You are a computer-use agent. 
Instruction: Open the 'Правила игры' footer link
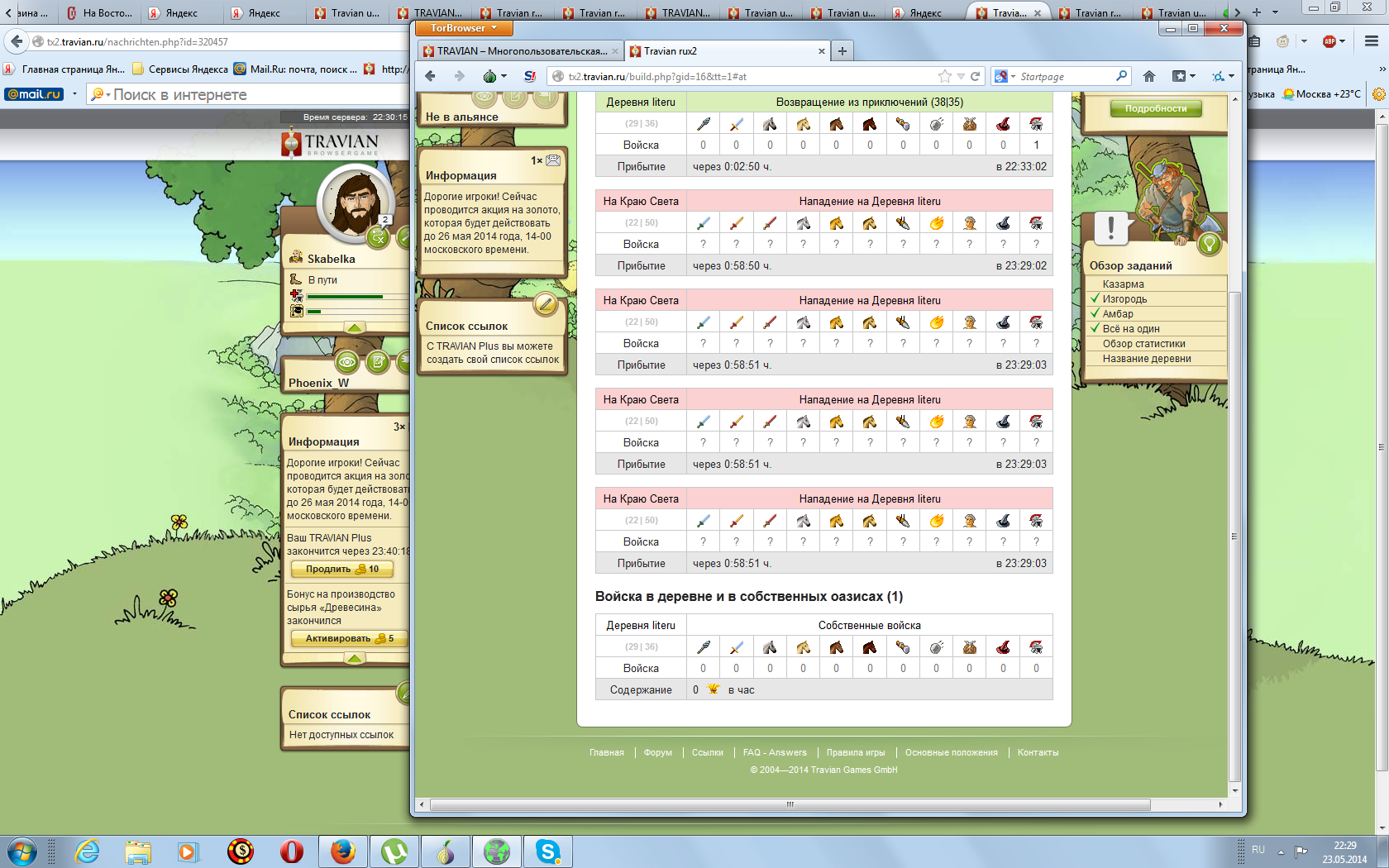click(x=856, y=752)
